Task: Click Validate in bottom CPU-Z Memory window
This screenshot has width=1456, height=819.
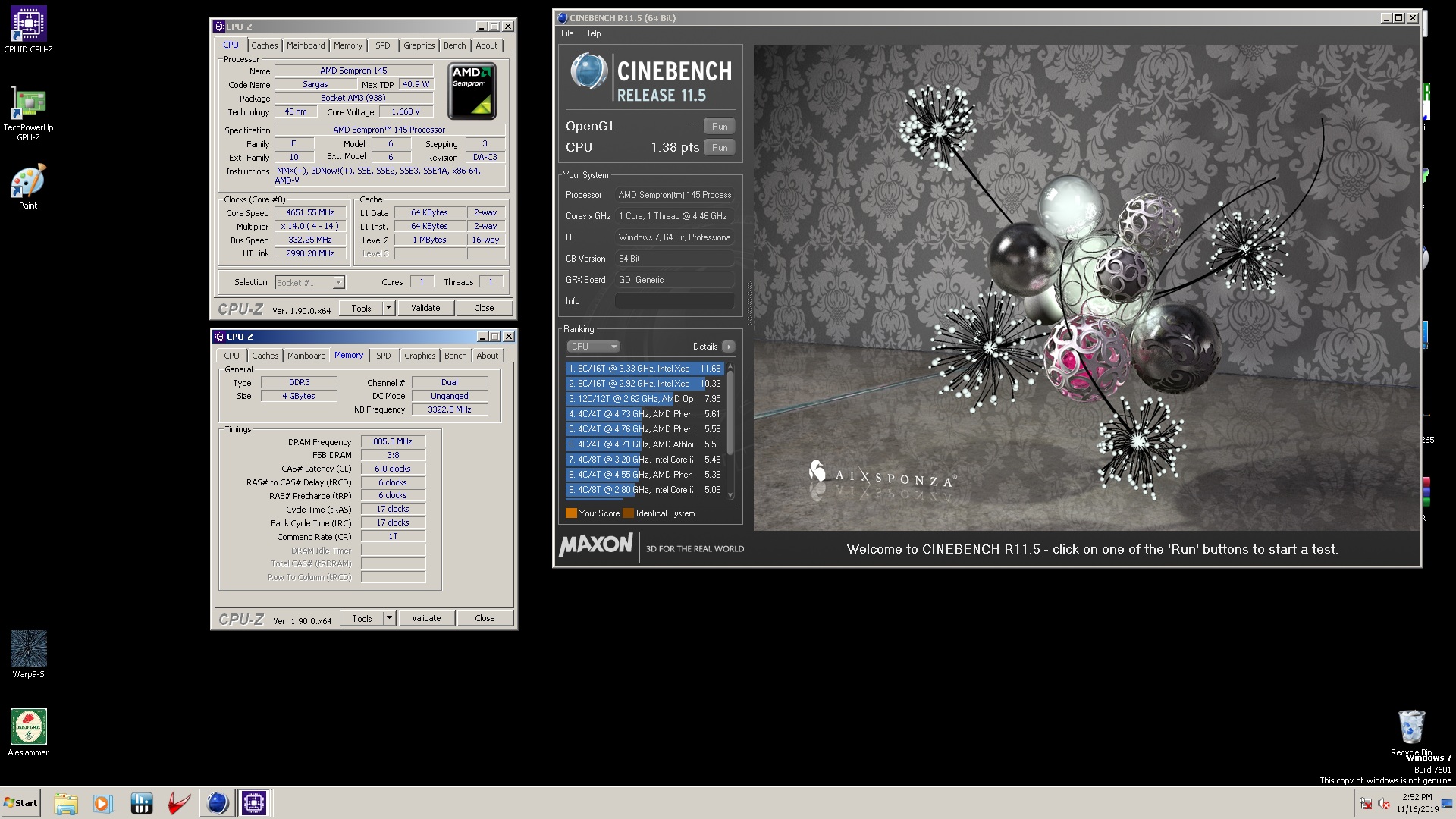Action: pyautogui.click(x=426, y=618)
